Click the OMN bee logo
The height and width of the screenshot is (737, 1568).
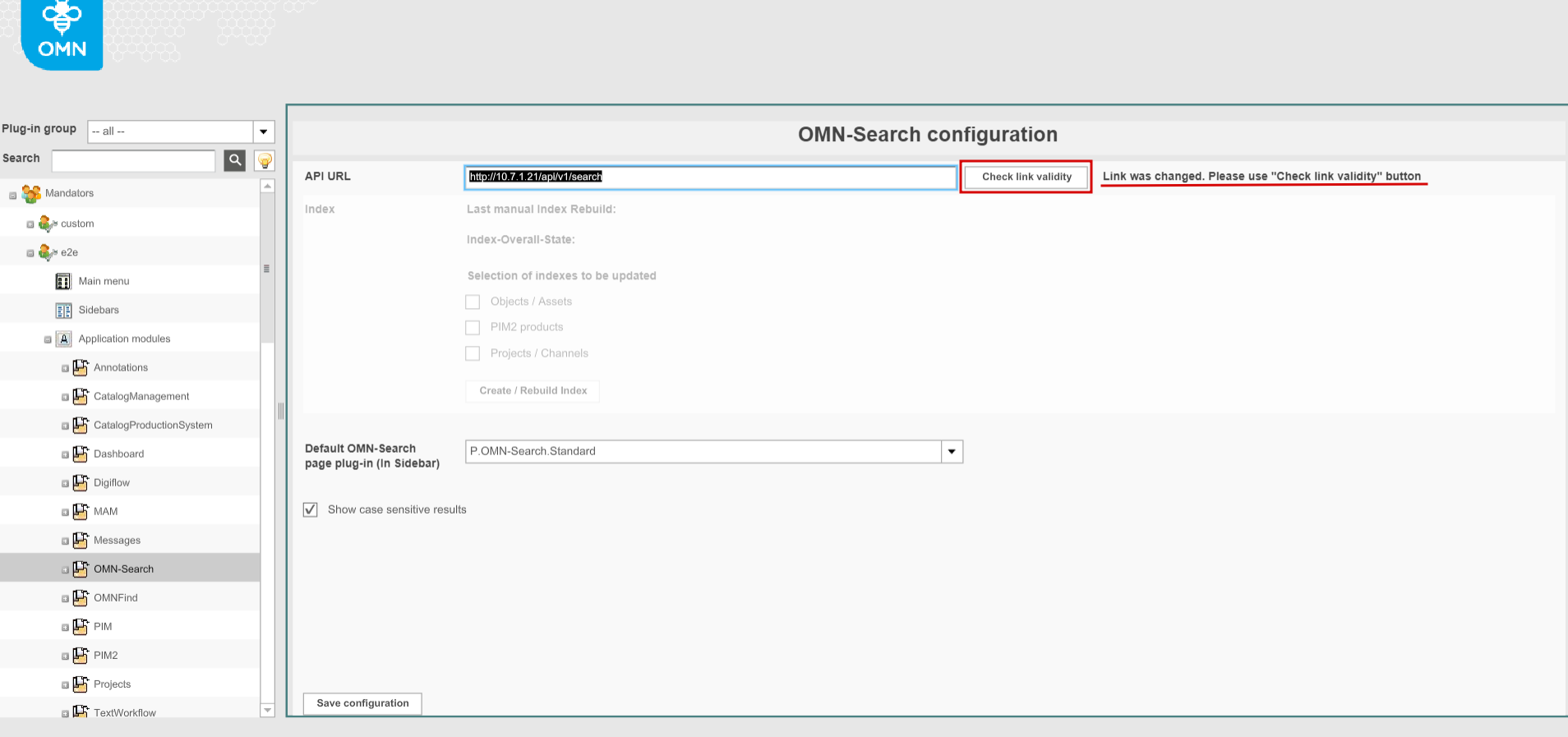(x=62, y=34)
